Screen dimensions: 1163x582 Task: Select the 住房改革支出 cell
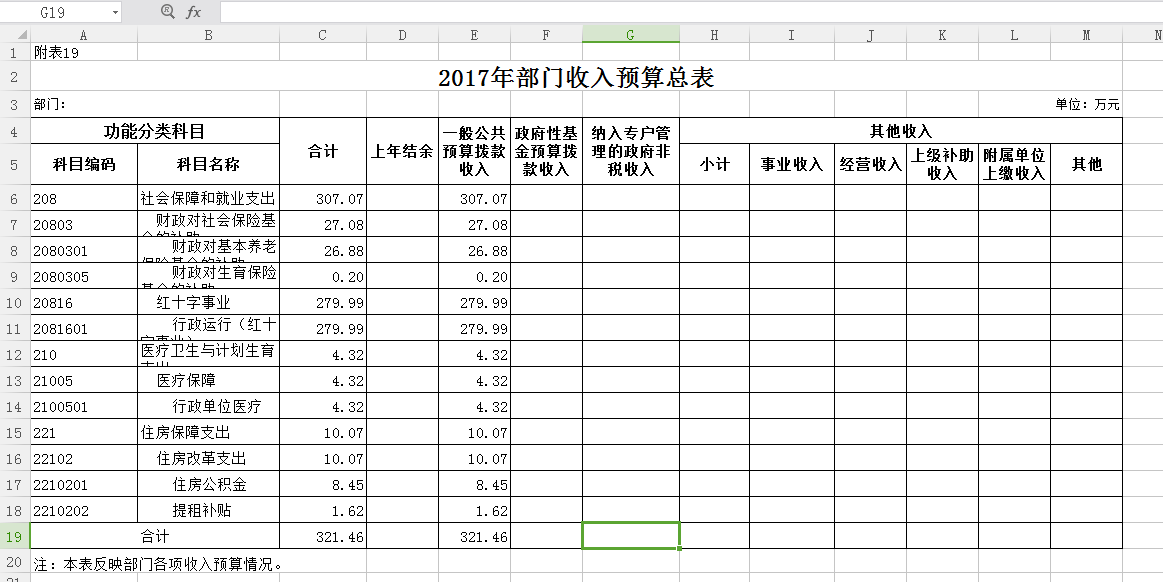tap(208, 458)
